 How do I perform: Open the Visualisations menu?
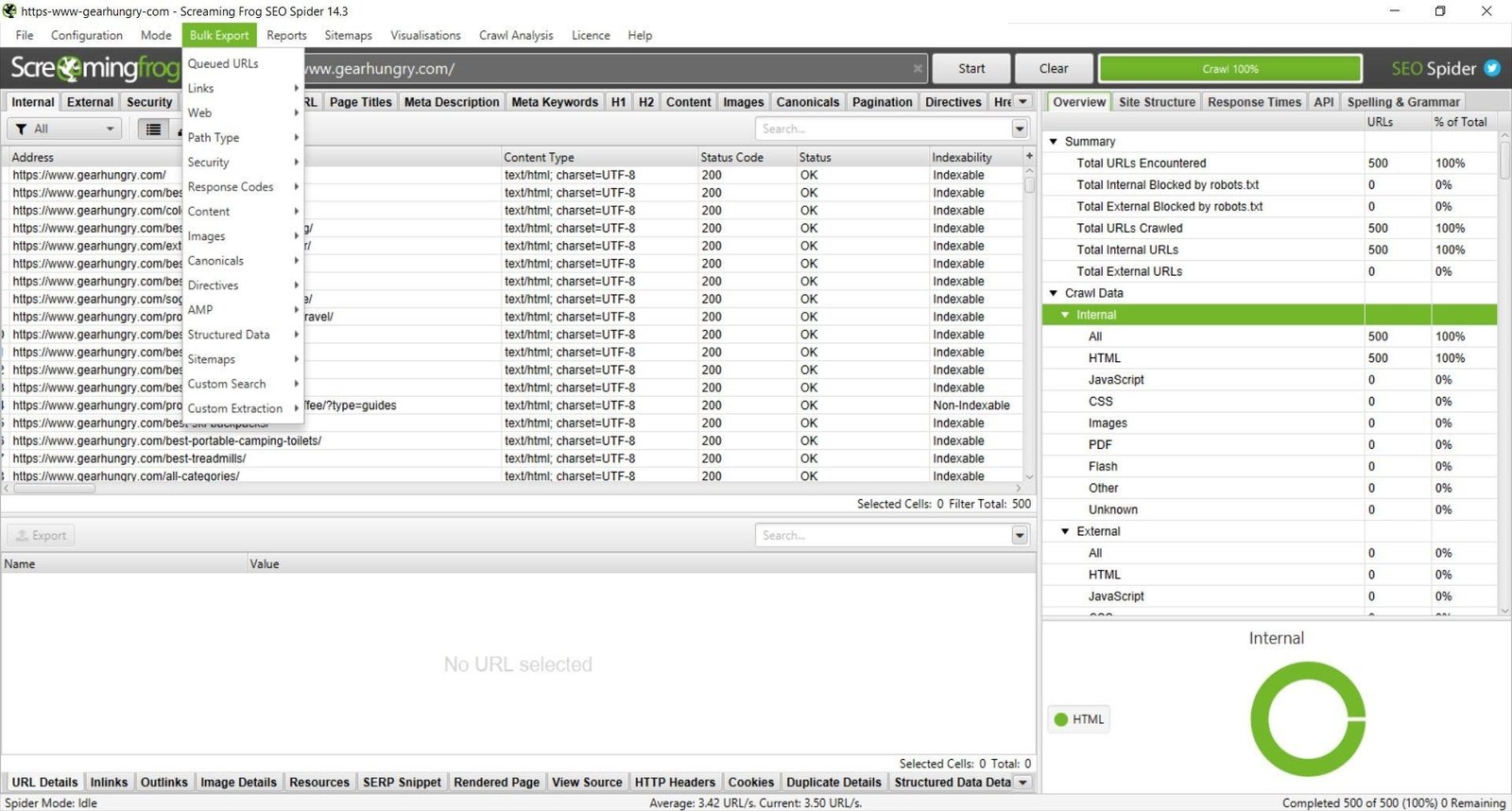click(425, 35)
